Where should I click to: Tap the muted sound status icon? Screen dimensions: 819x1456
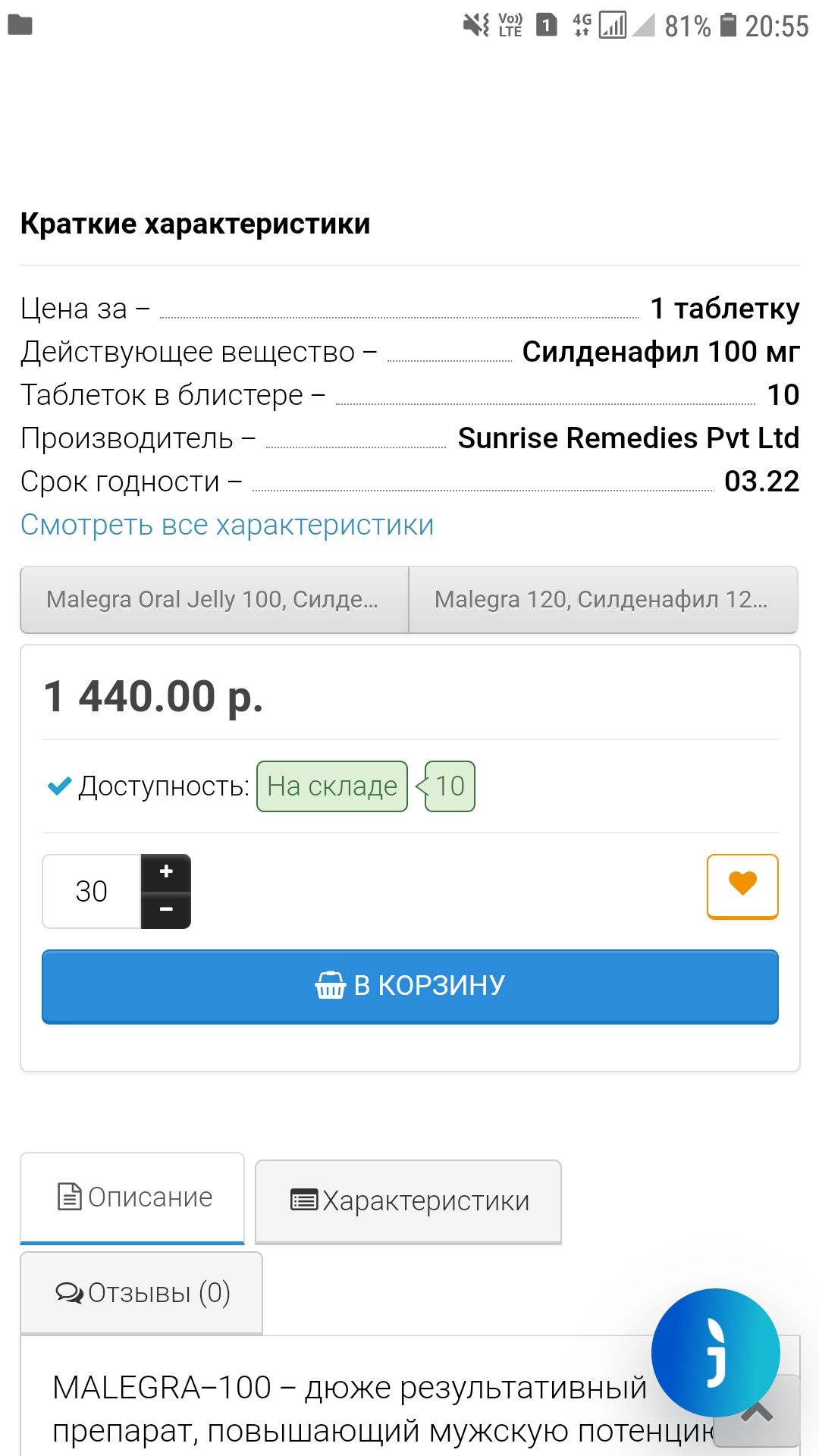[x=476, y=25]
